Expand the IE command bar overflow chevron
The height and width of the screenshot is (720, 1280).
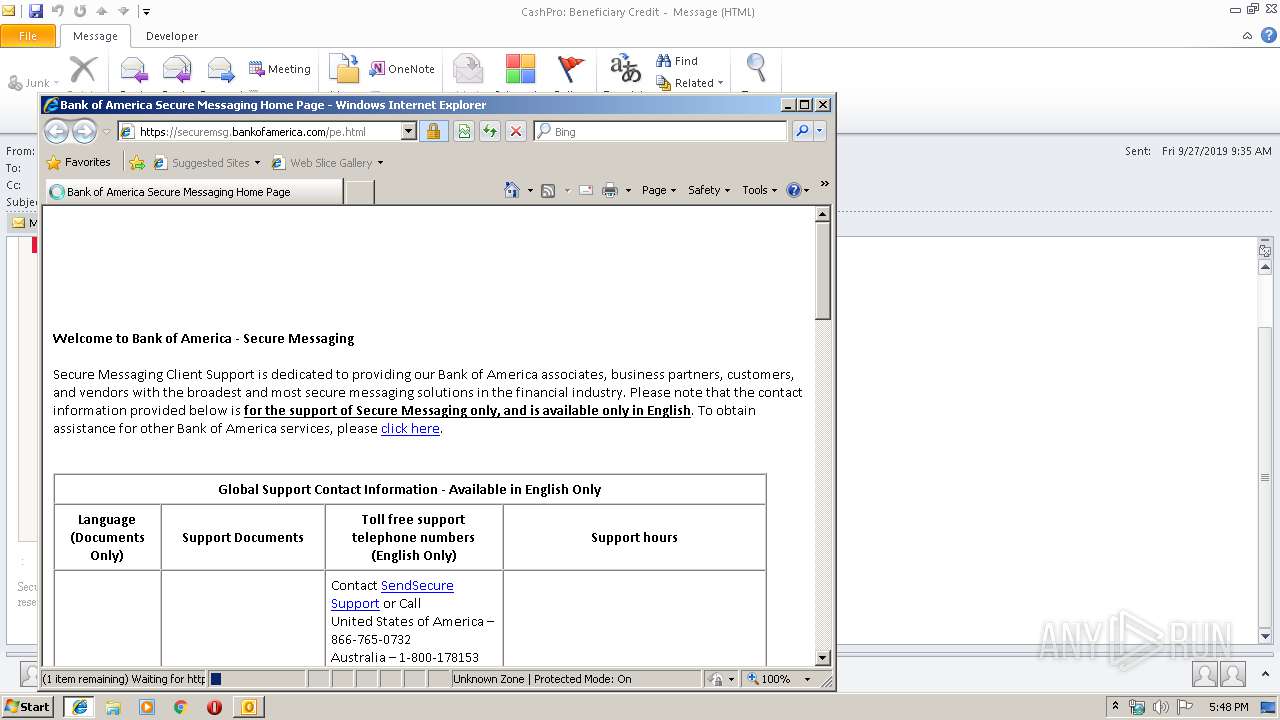pos(825,184)
